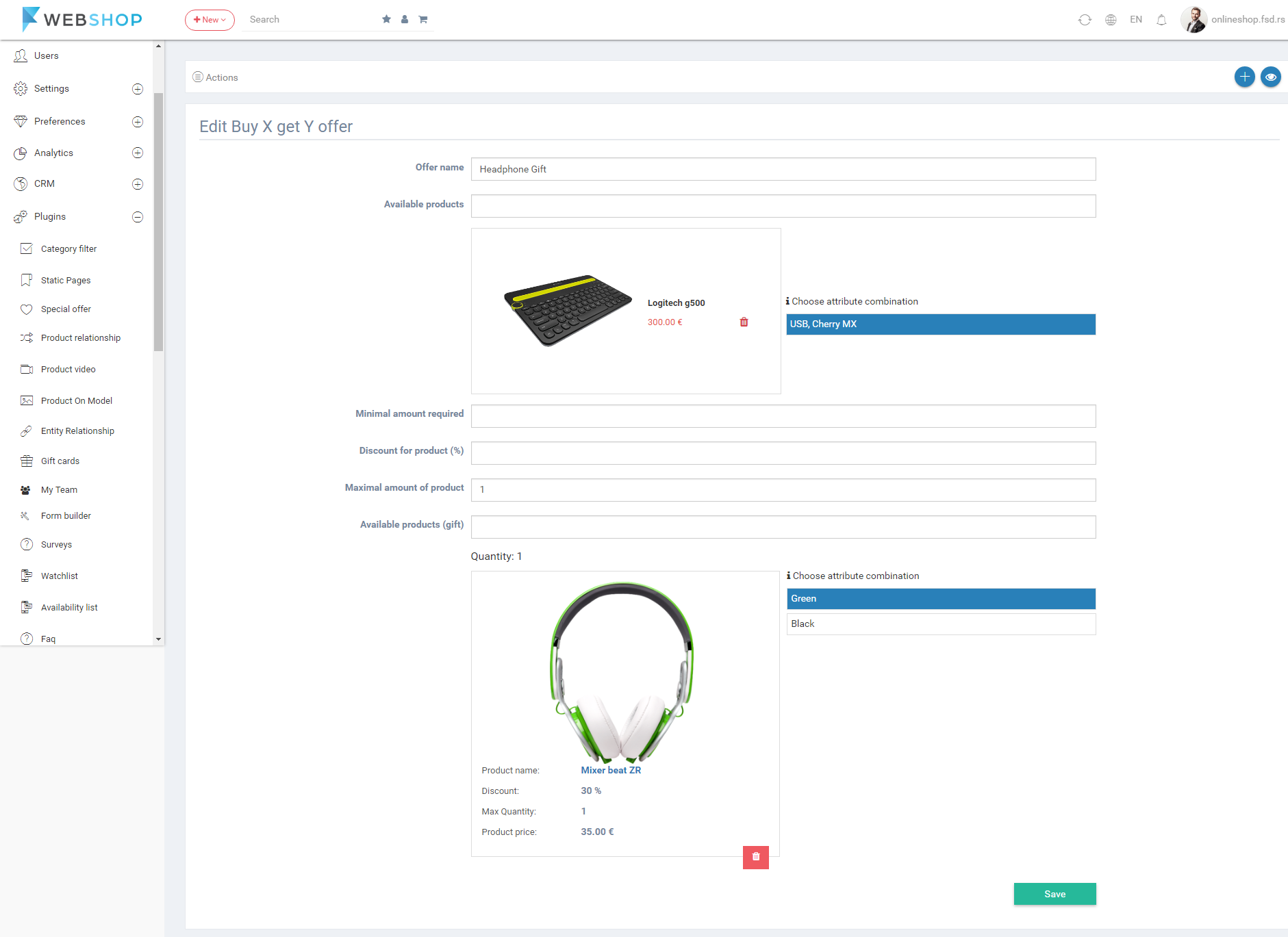Open Form builder text in sidebar
Screen dimensions: 1288x937
[x=66, y=515]
